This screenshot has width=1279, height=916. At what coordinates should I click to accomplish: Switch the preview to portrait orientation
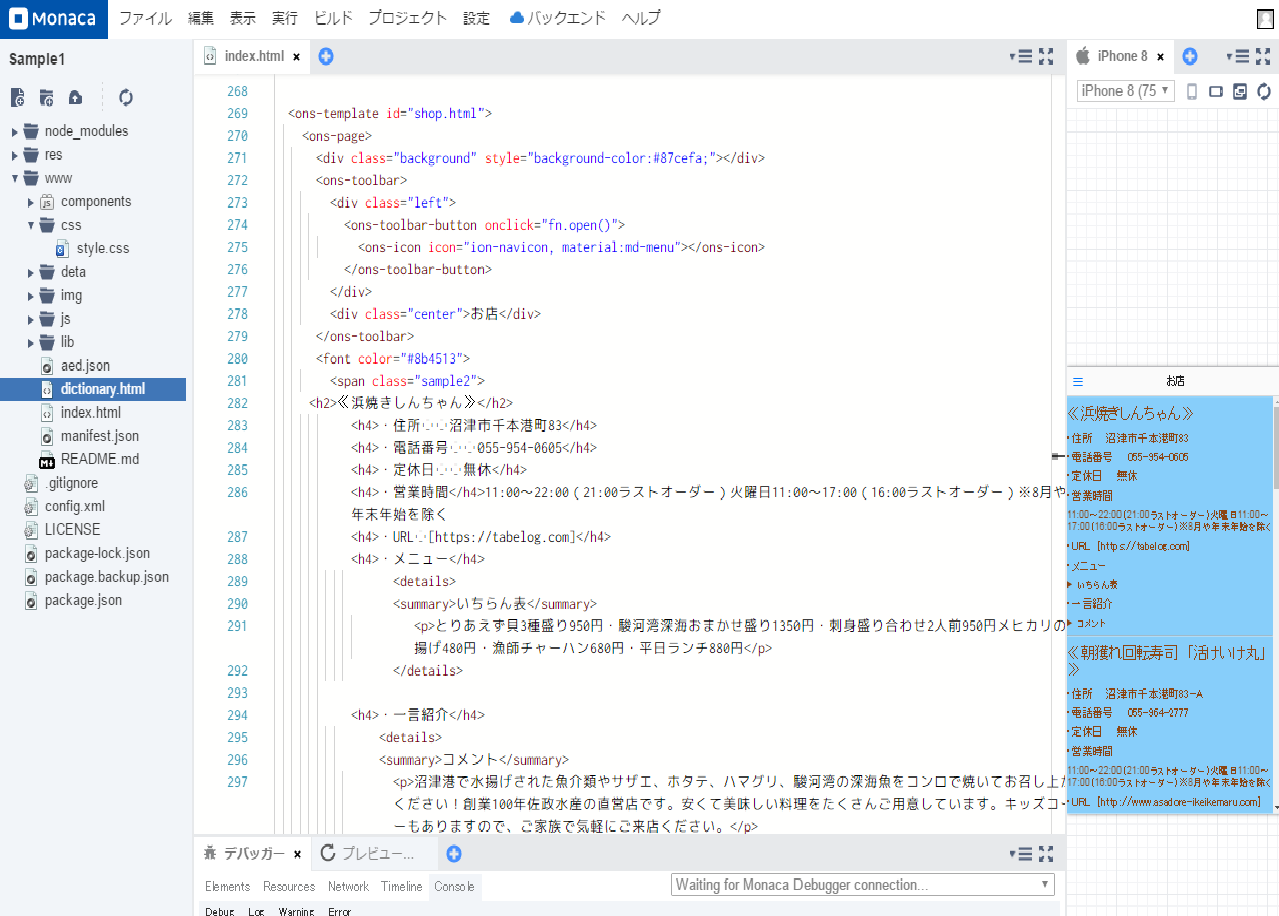coord(1190,91)
